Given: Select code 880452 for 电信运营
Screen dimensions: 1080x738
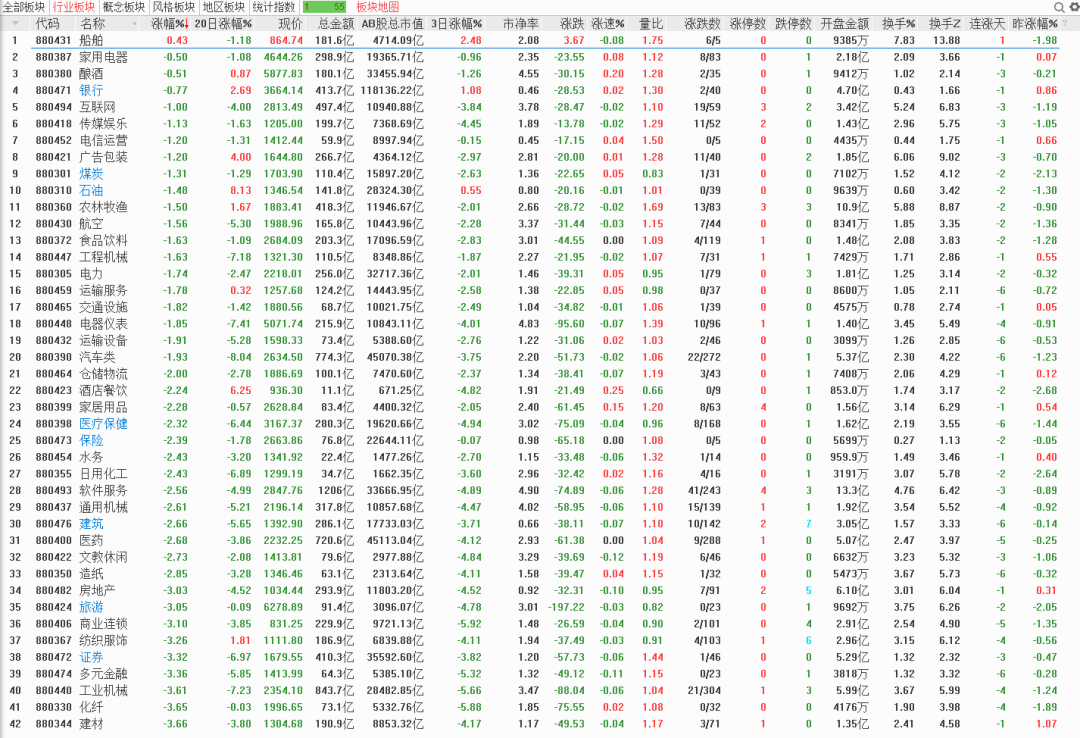Looking at the screenshot, I should (53, 141).
